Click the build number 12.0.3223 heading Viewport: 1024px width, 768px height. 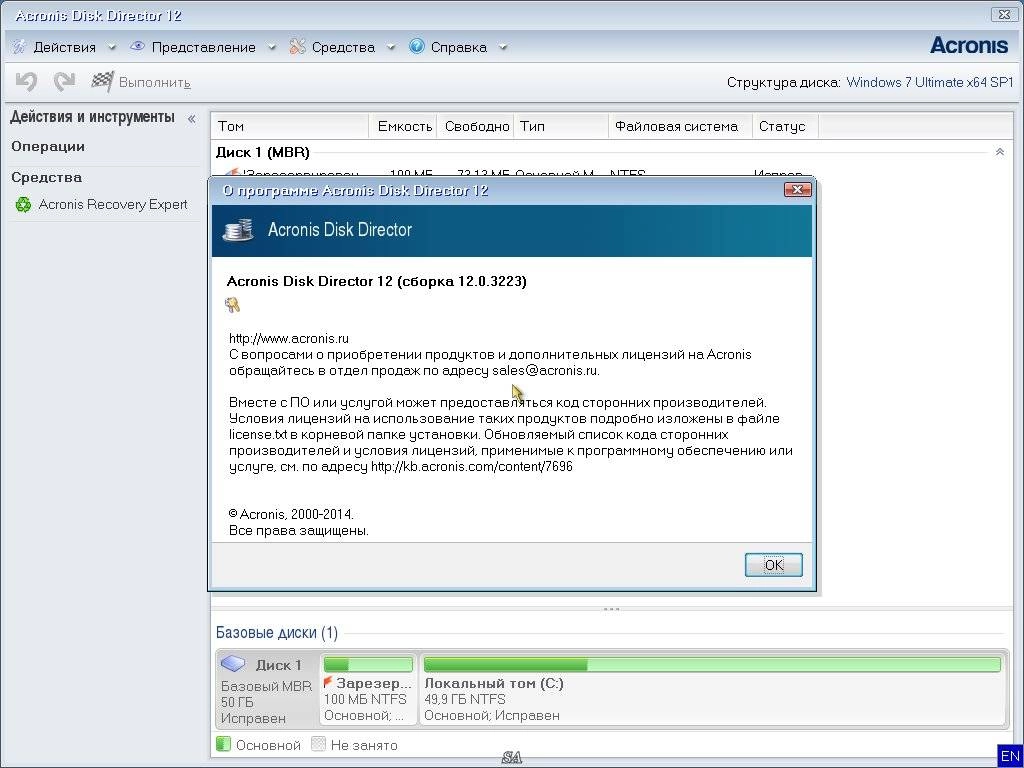tap(376, 281)
